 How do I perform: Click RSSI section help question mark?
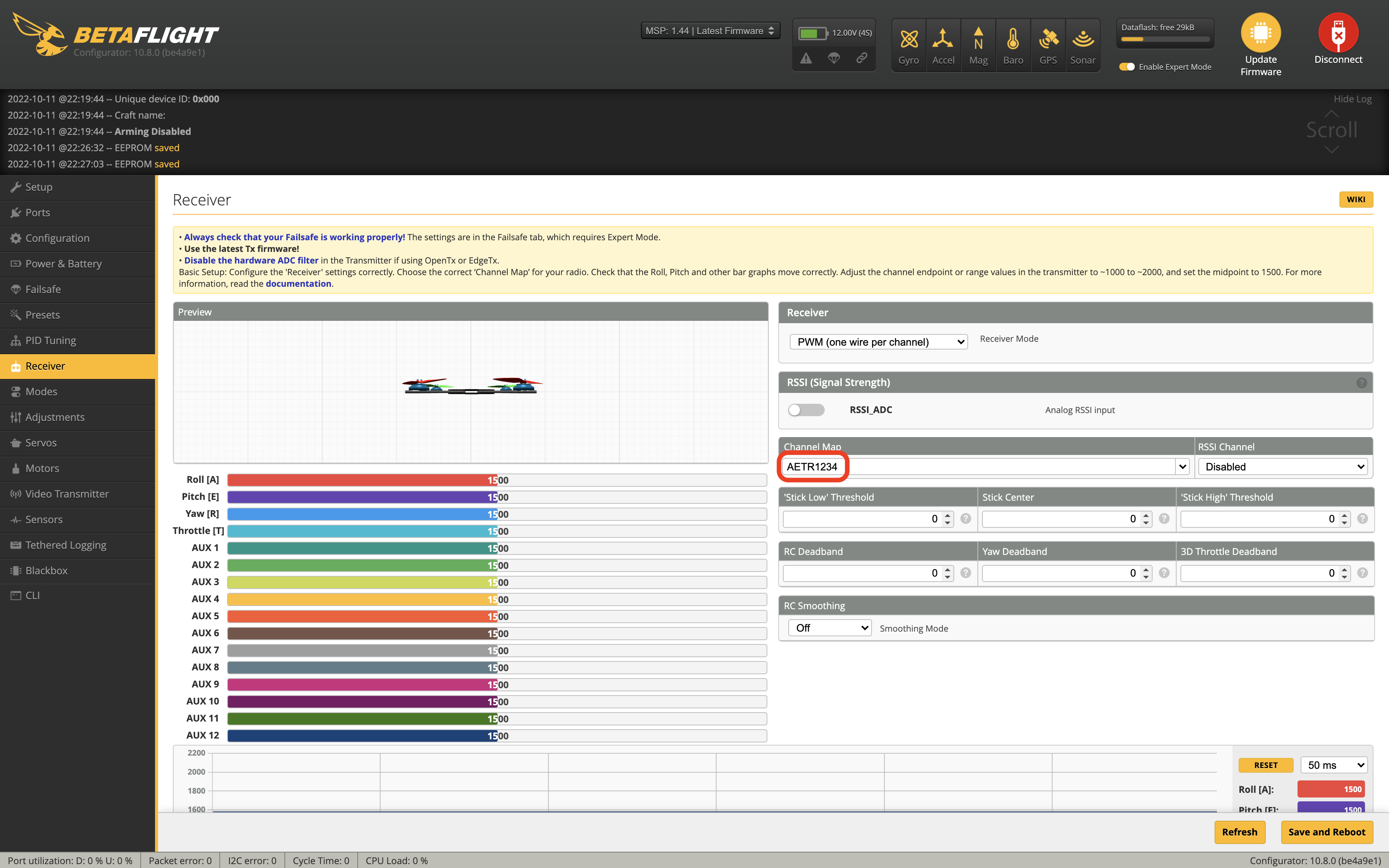point(1361,383)
